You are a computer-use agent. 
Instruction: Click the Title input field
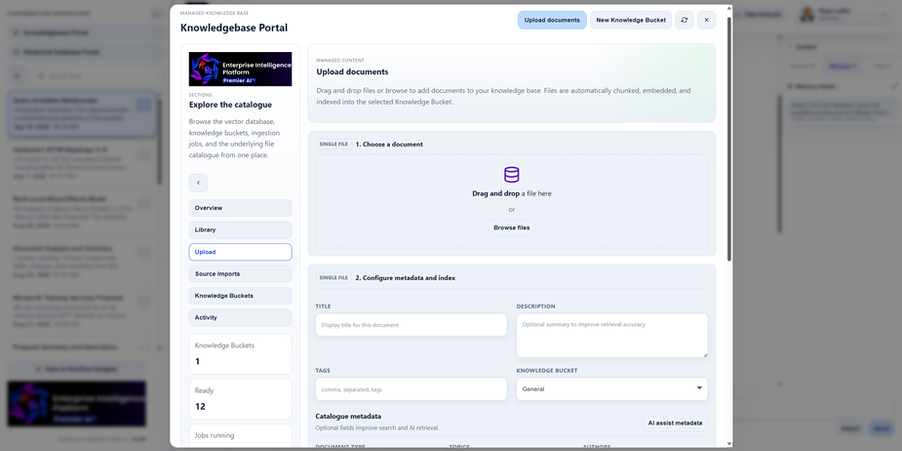pyautogui.click(x=411, y=325)
